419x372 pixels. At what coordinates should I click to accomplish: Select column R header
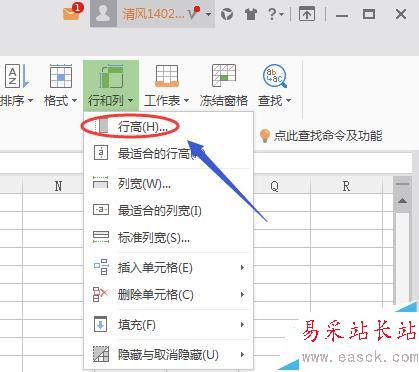[347, 186]
